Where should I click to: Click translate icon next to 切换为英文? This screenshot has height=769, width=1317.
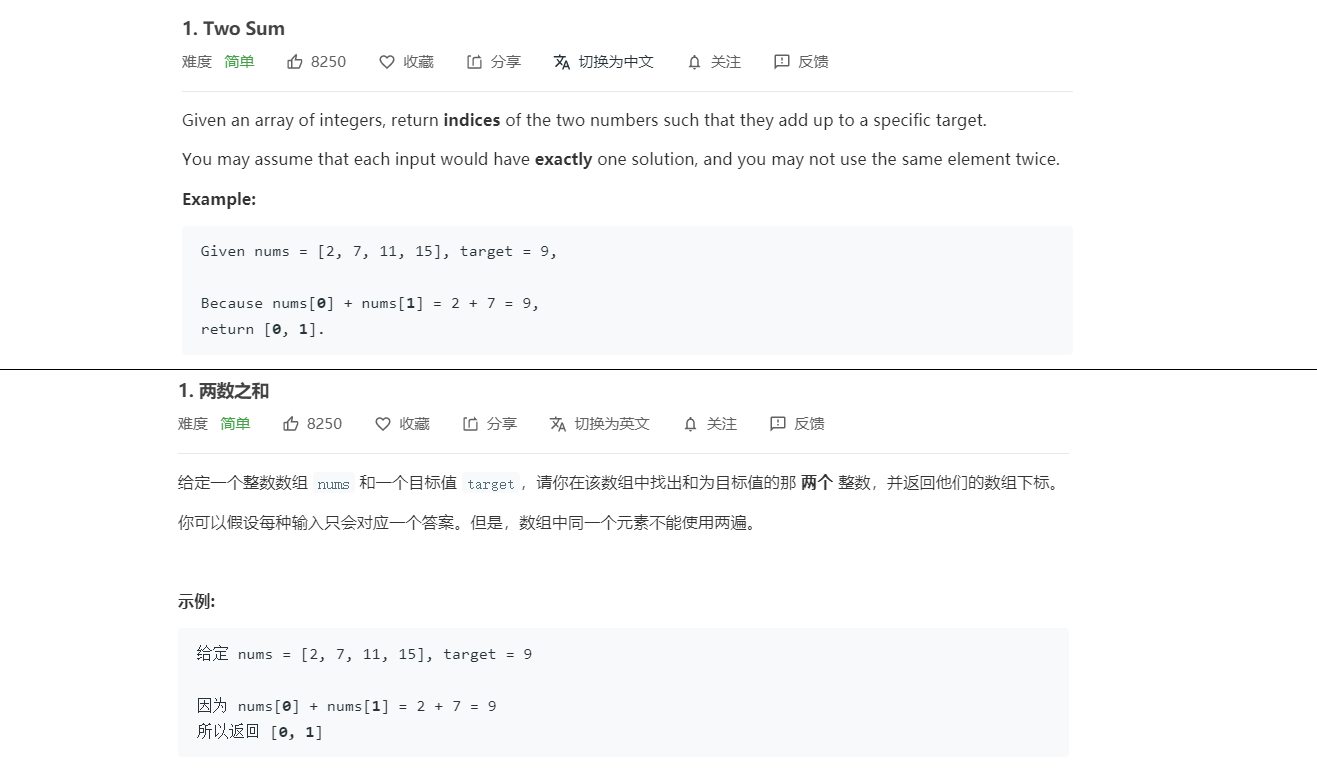[558, 424]
